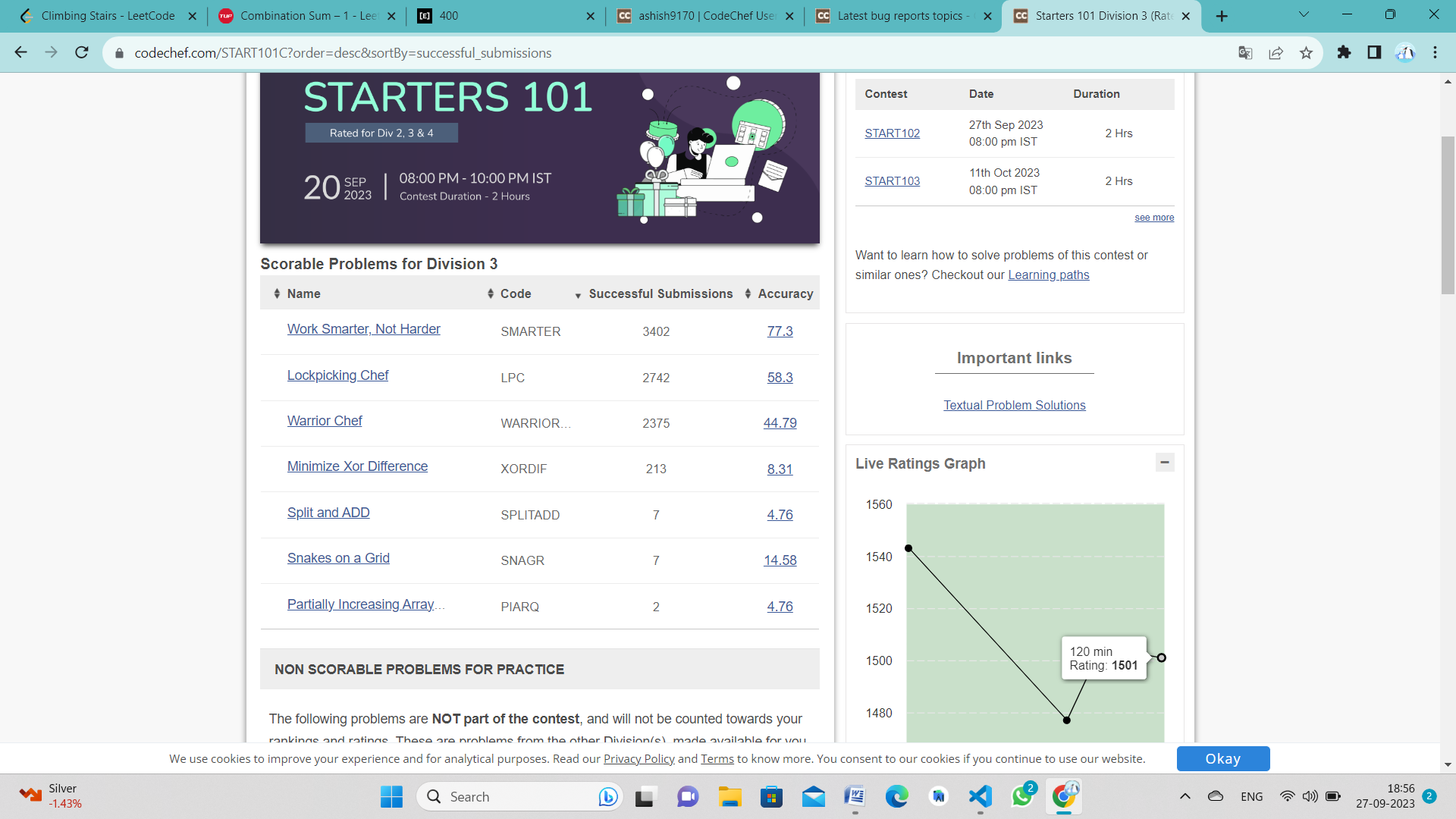The image size is (1456, 819).
Task: Click the browser extensions puzzle icon
Action: 1344,52
